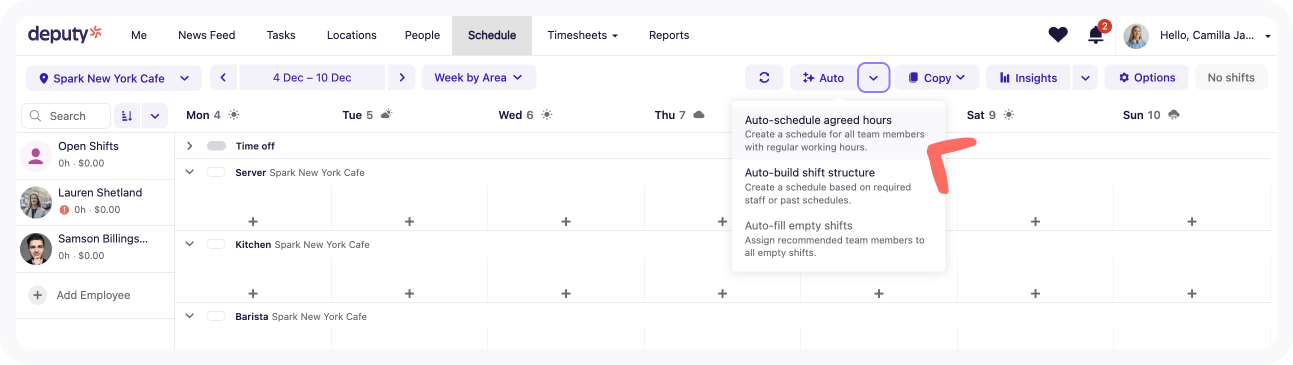Add a Server shift on Tuesday

[409, 221]
